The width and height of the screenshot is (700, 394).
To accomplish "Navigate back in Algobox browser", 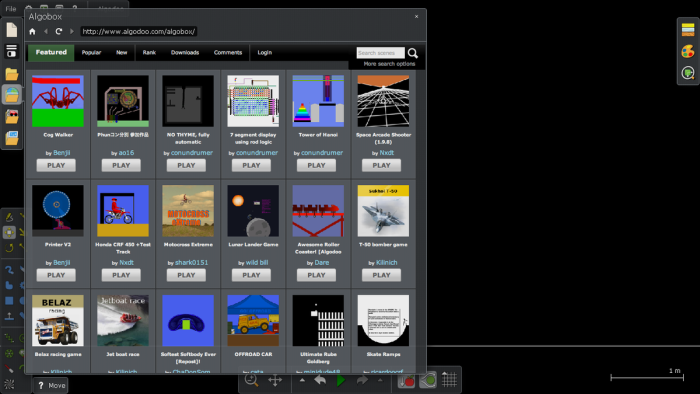I will (x=46, y=31).
